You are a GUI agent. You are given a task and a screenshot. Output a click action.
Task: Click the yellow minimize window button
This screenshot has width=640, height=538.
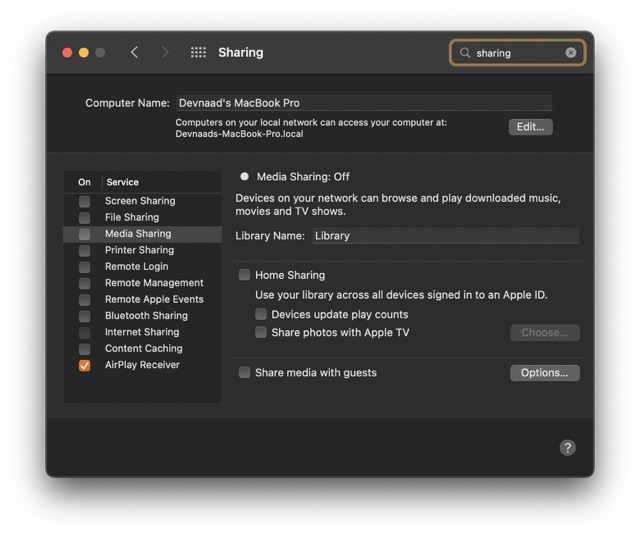[x=84, y=52]
